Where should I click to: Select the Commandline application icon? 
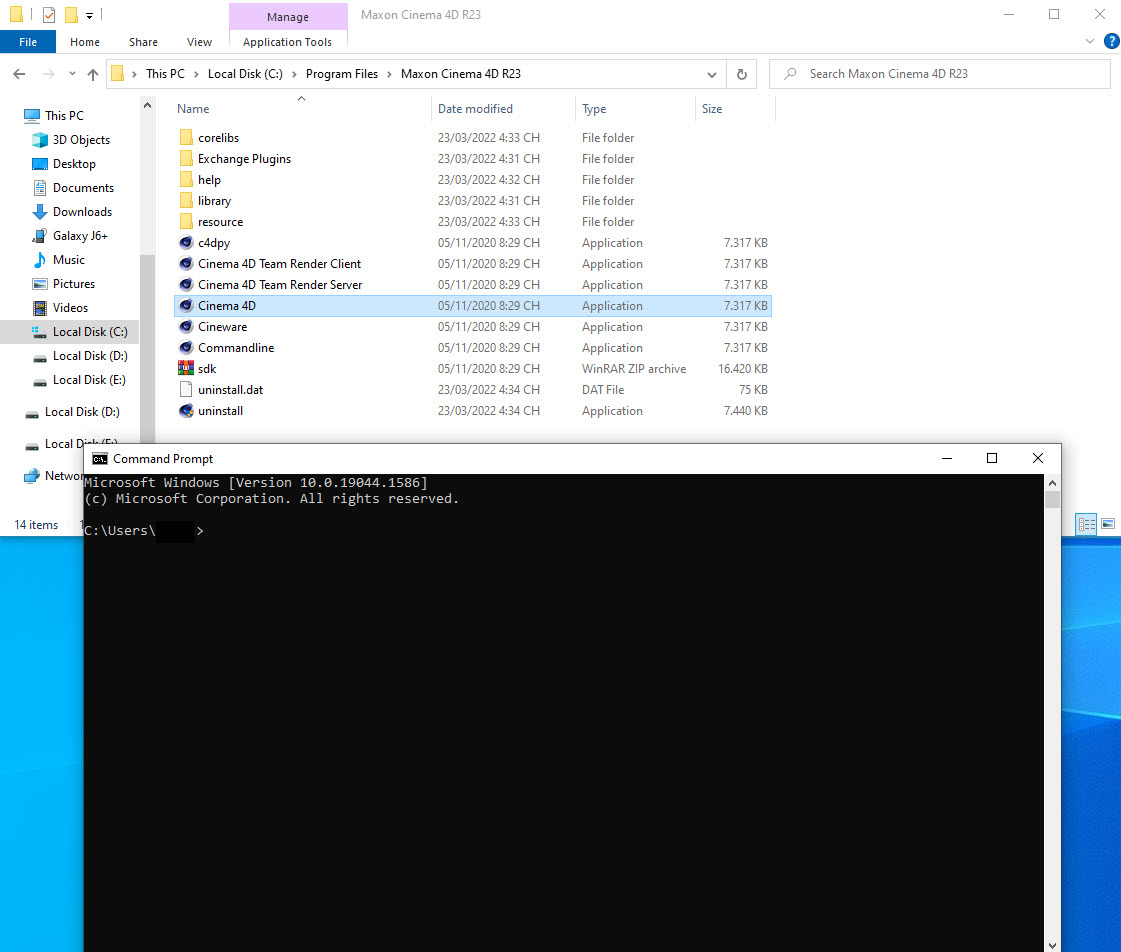coord(186,347)
